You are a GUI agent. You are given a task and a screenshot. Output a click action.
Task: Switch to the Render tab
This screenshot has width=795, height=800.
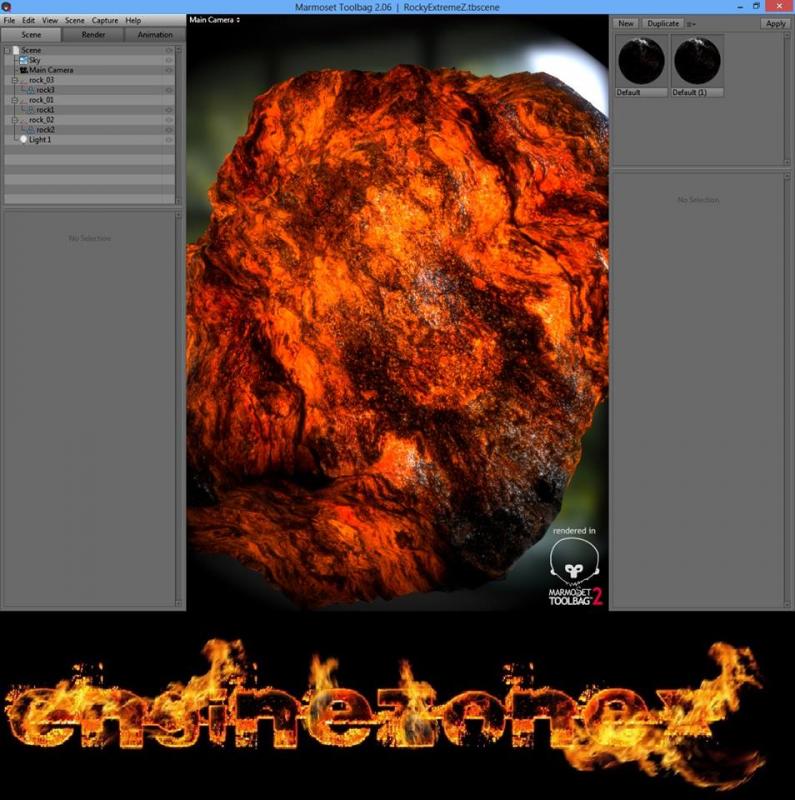tap(93, 35)
